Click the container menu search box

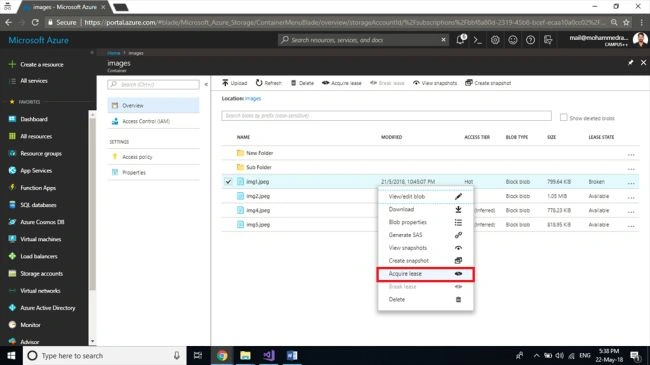tap(153, 84)
